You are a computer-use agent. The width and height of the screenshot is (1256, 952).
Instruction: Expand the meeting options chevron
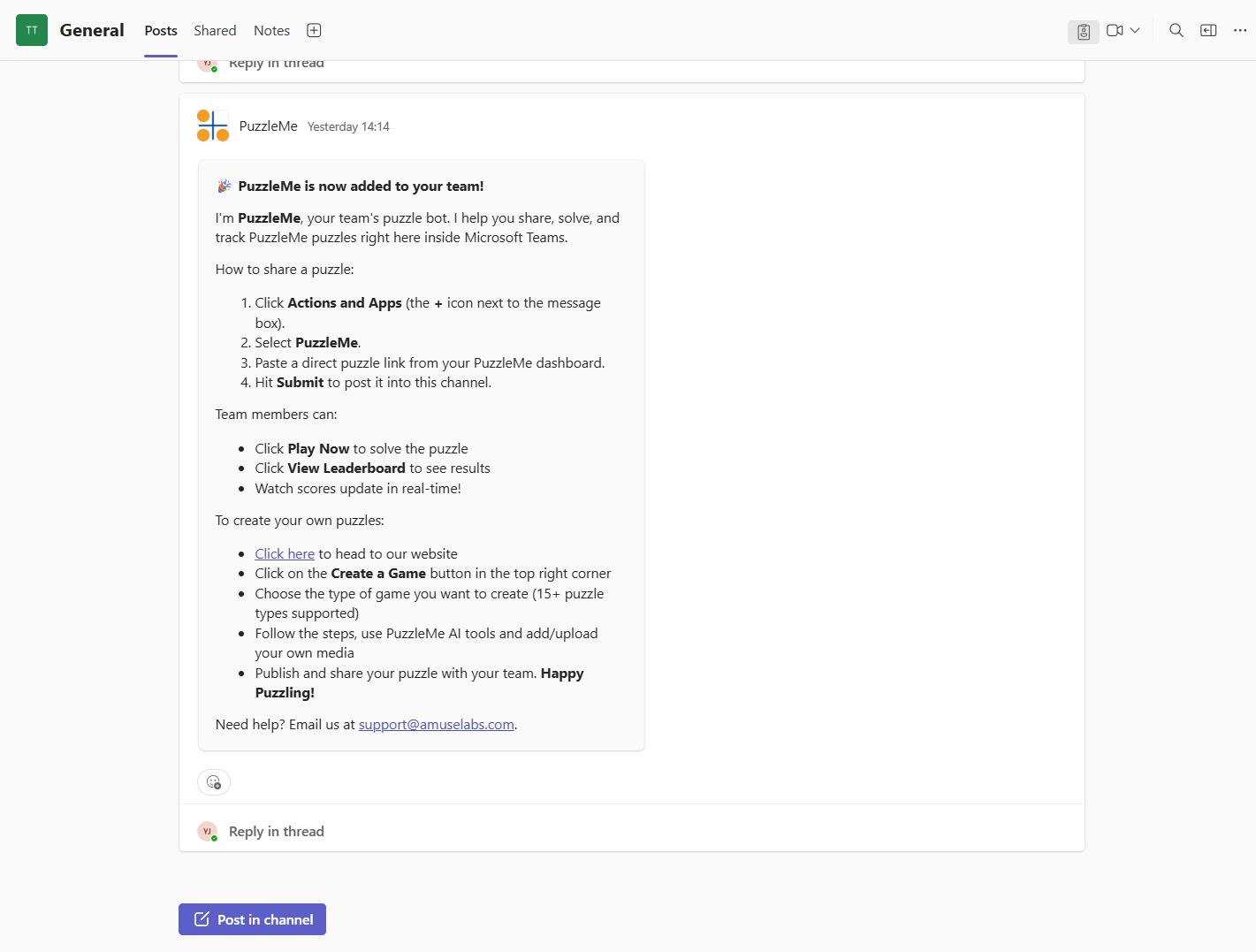[1135, 31]
